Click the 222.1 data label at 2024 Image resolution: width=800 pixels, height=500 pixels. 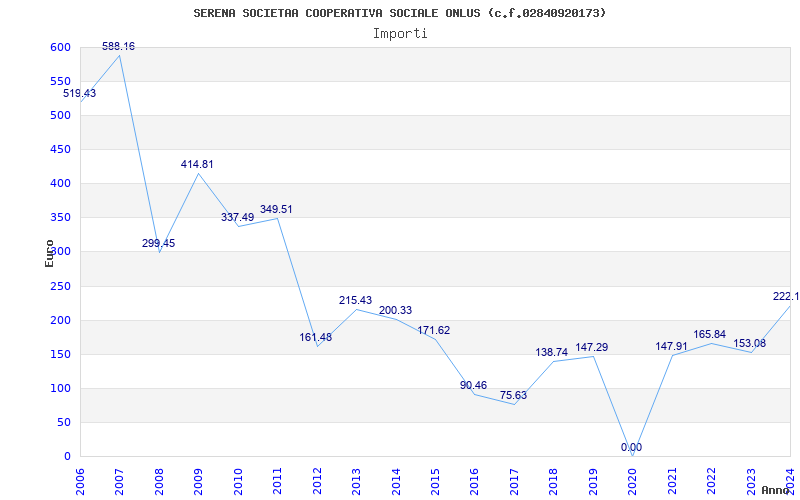[x=786, y=296]
